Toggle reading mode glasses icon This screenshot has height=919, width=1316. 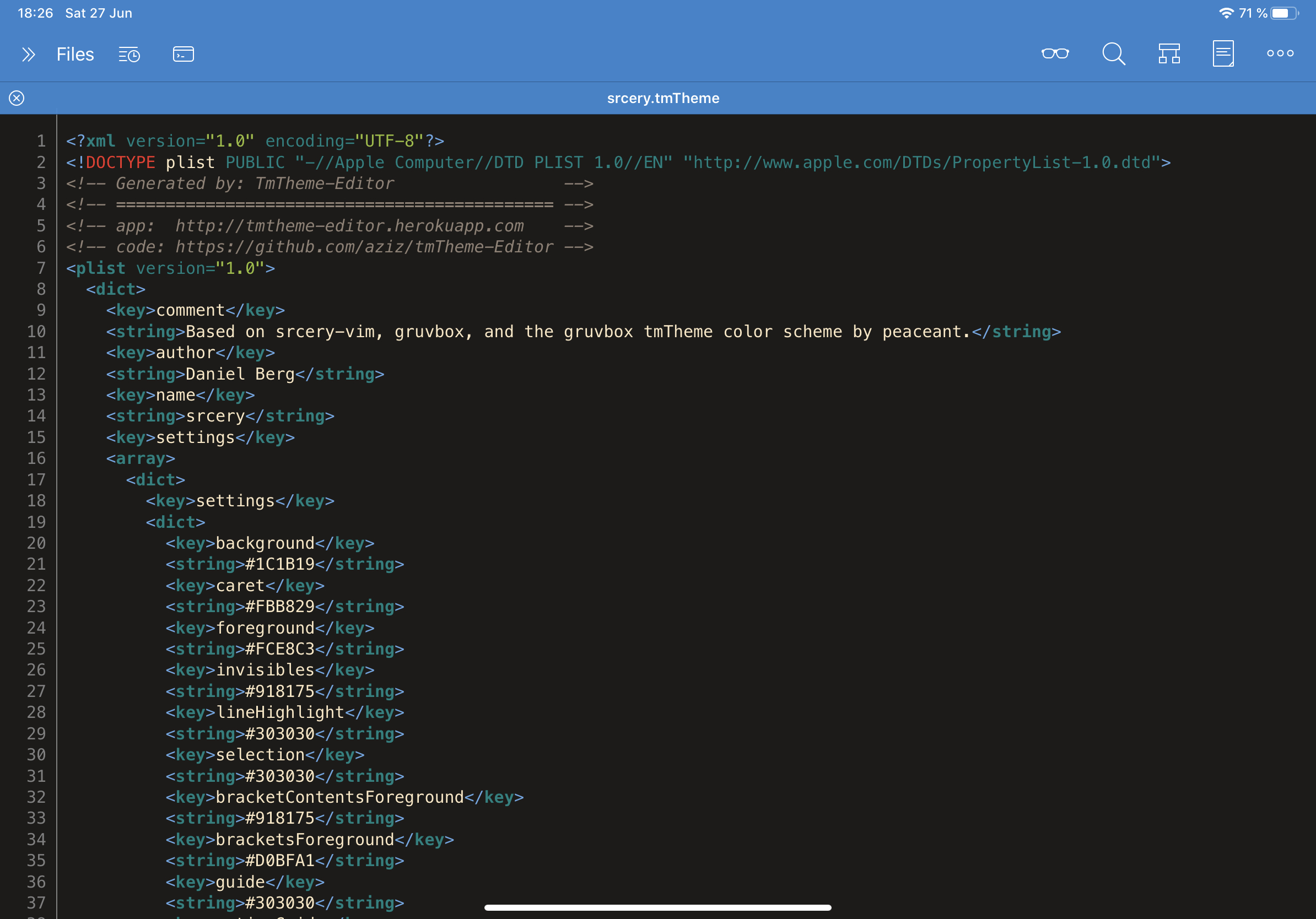point(1055,53)
